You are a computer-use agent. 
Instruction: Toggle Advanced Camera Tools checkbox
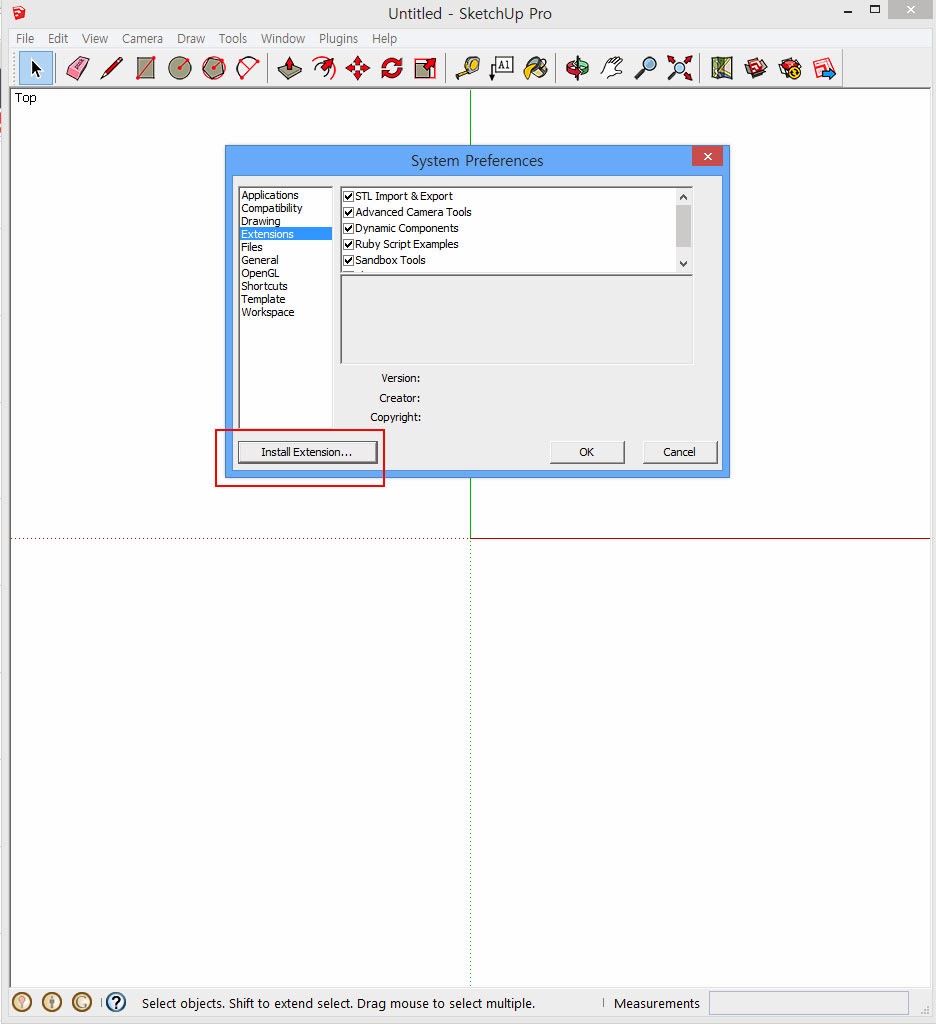(x=349, y=212)
